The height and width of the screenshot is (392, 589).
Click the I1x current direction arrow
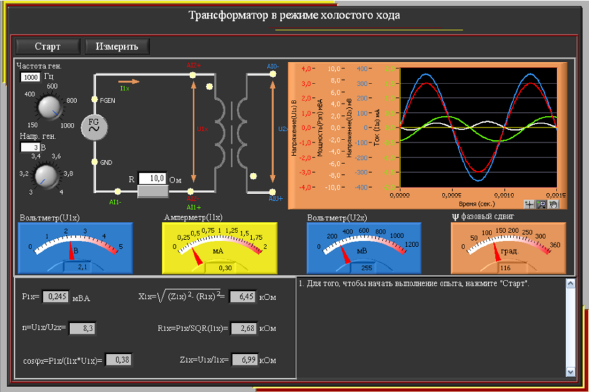pyautogui.click(x=129, y=81)
